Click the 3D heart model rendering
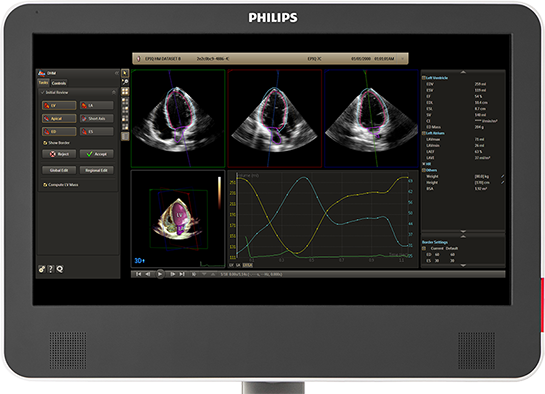 [178, 220]
